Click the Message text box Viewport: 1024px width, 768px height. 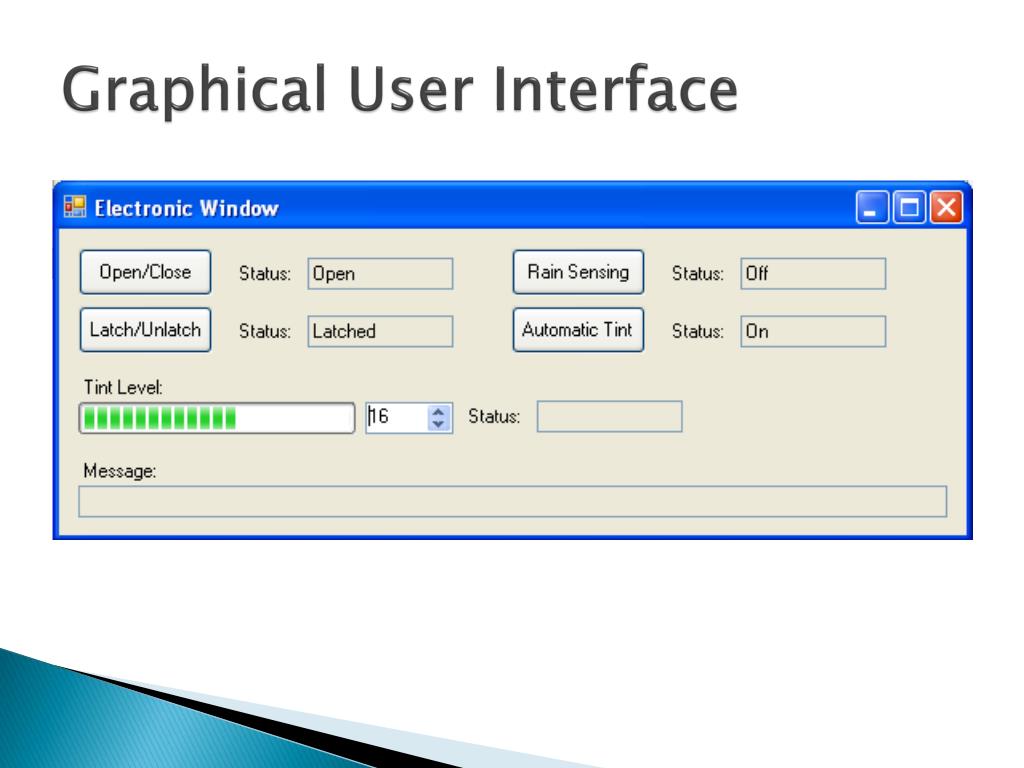click(x=513, y=502)
